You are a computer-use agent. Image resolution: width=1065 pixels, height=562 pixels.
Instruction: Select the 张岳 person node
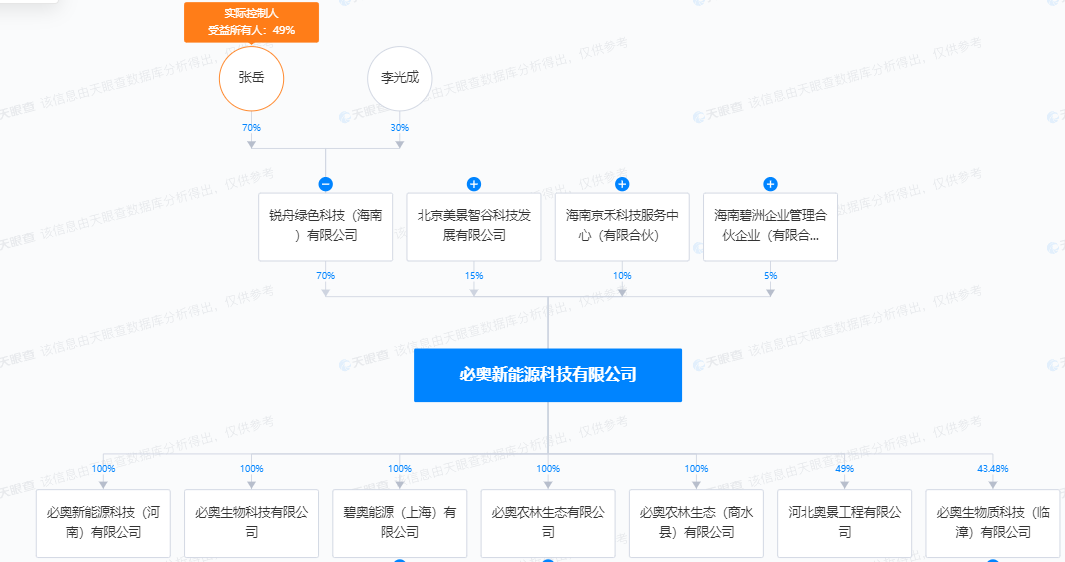click(251, 77)
